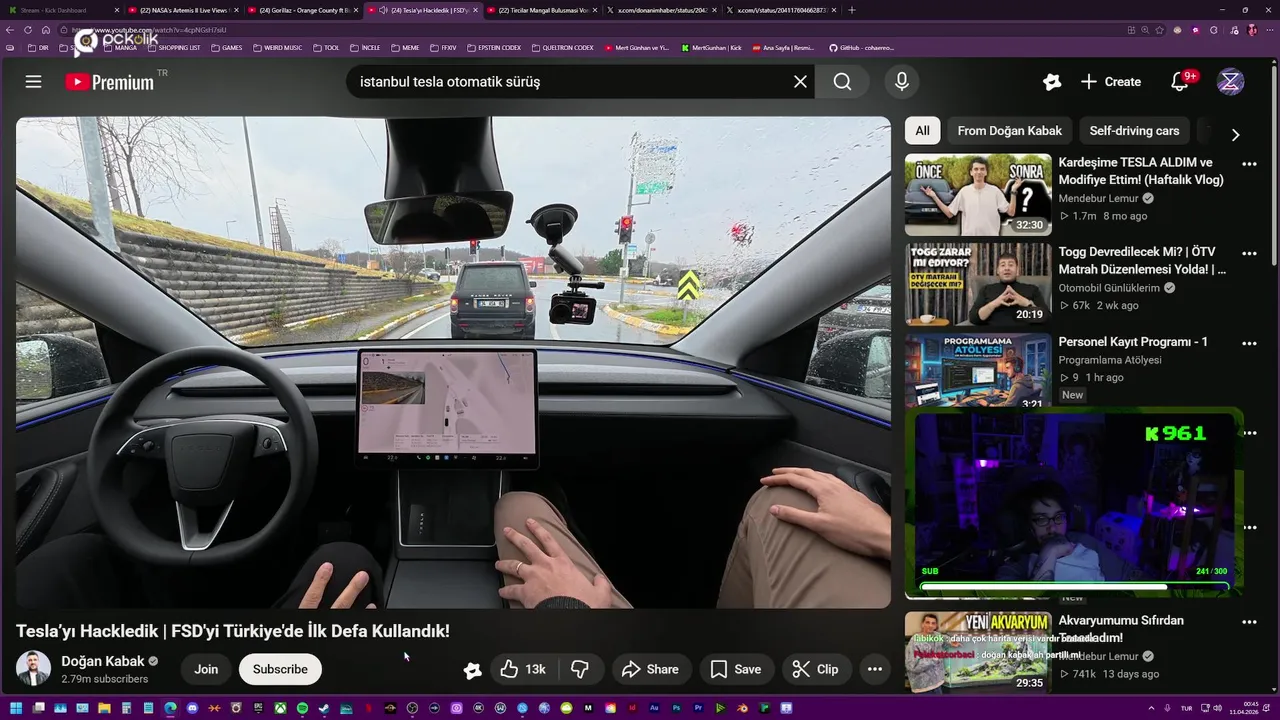The height and width of the screenshot is (720, 1280).
Task: Filter by Self-driving cars chip
Action: pyautogui.click(x=1134, y=131)
